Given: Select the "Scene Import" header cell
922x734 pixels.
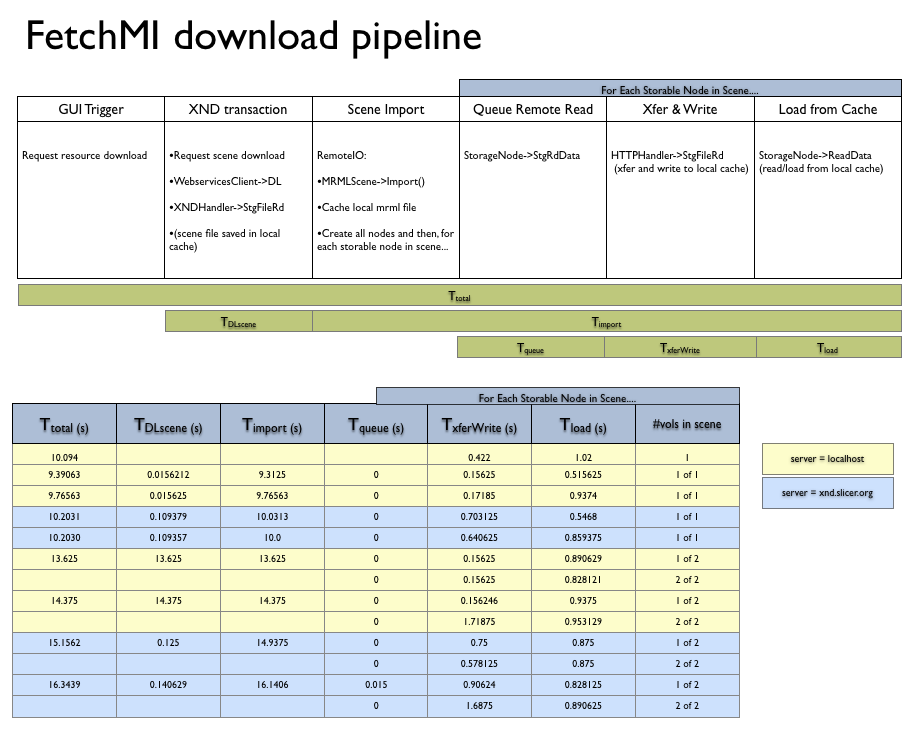Looking at the screenshot, I should pyautogui.click(x=385, y=109).
